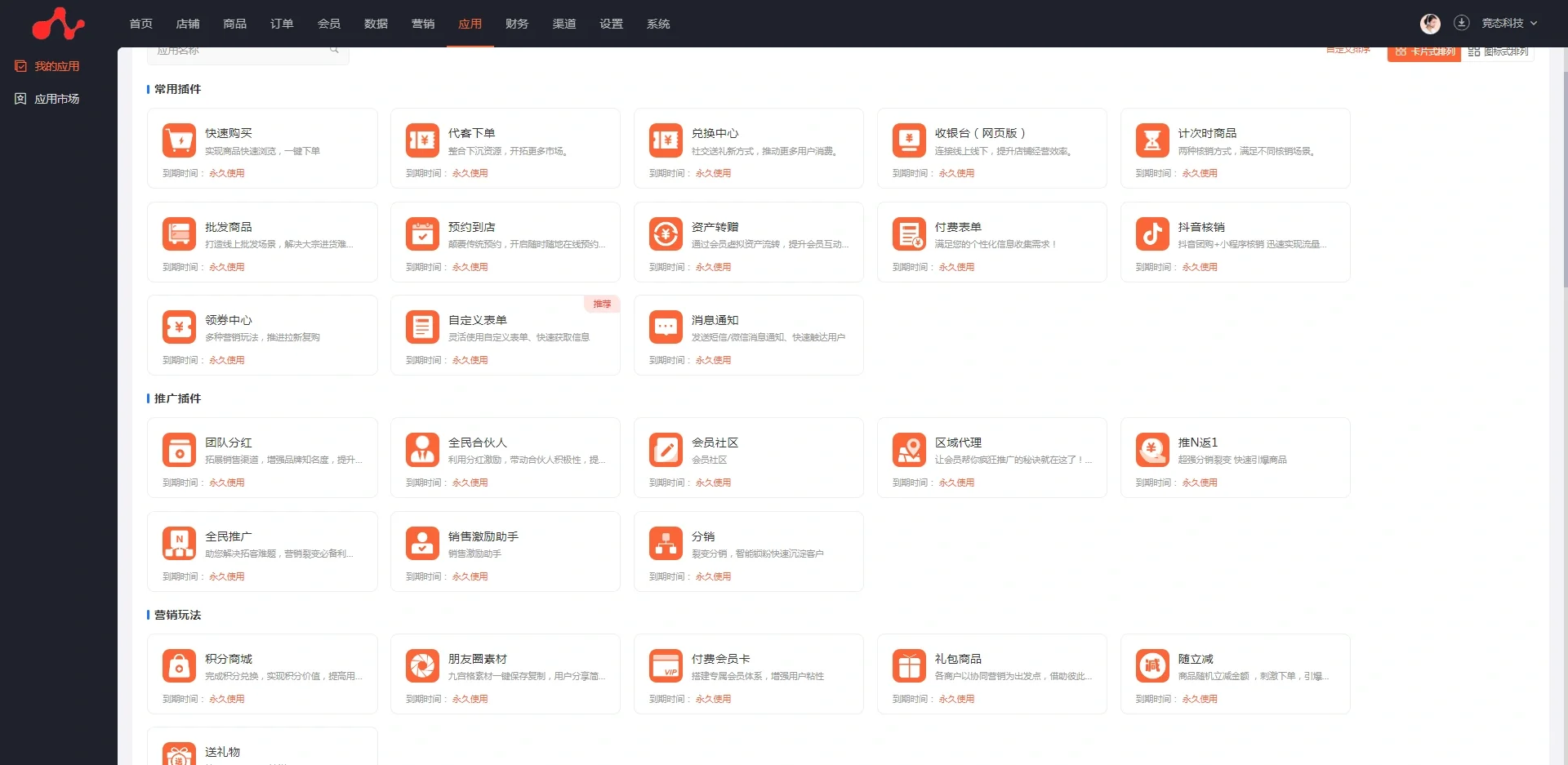Image resolution: width=1568 pixels, height=765 pixels.
Task: Click the 区域代理 map icon
Action: click(x=909, y=450)
